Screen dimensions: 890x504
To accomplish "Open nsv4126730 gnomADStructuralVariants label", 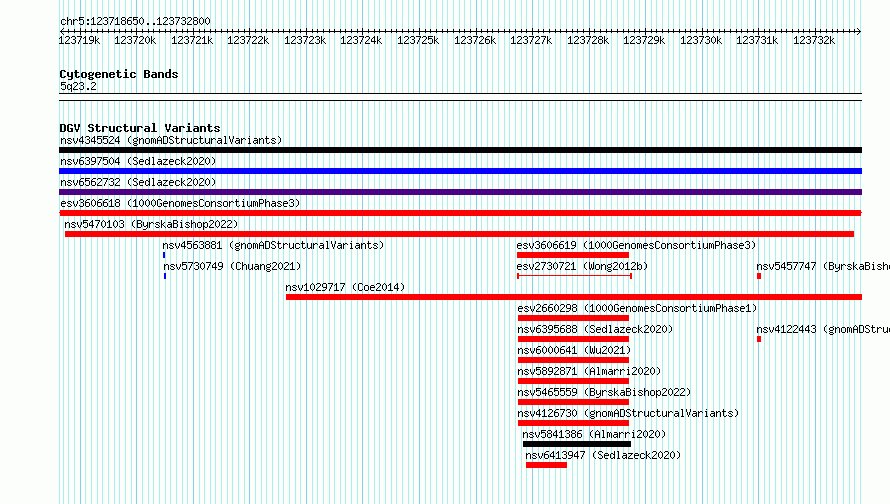I will point(628,413).
